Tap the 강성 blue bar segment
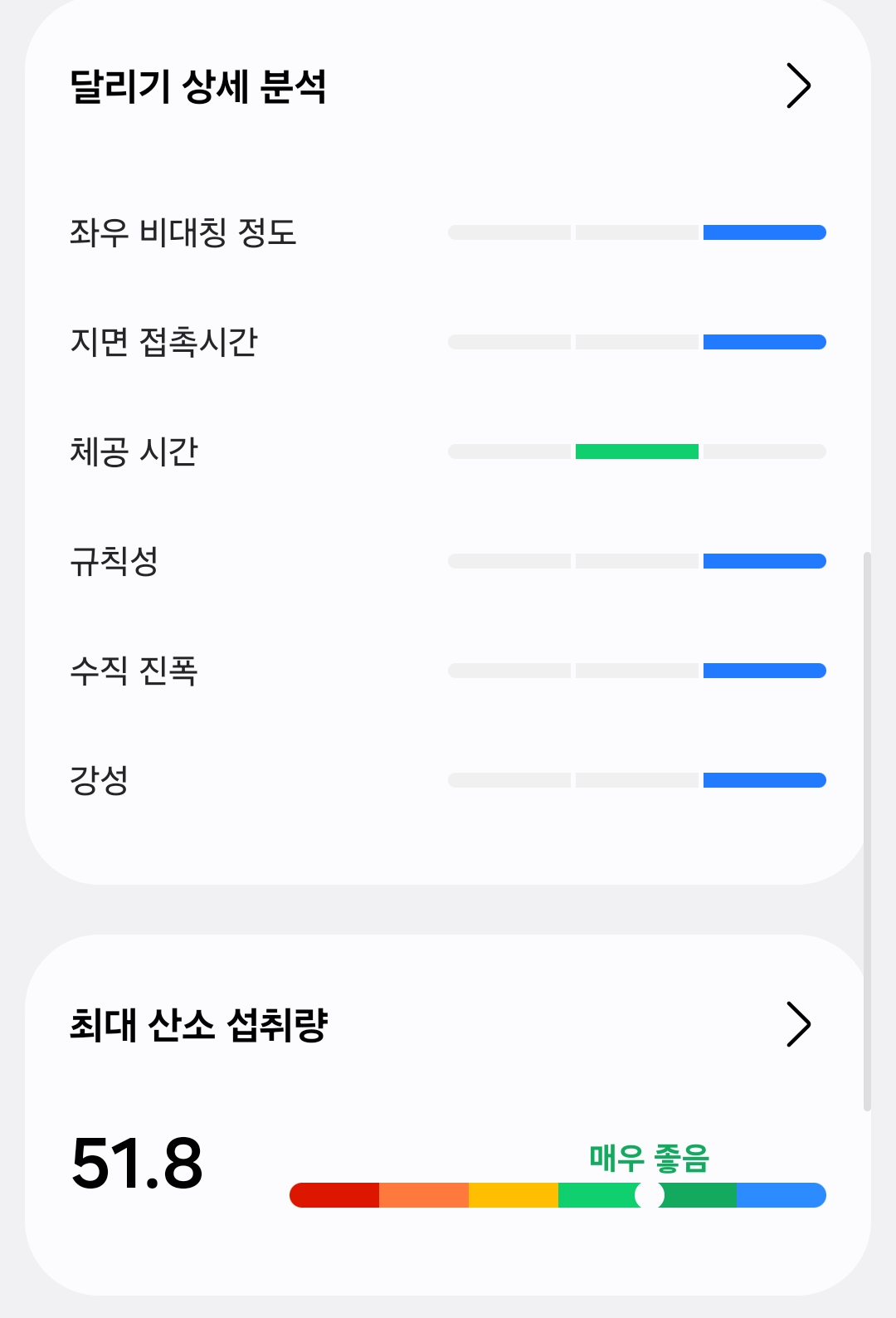The width and height of the screenshot is (896, 1318). coord(764,780)
